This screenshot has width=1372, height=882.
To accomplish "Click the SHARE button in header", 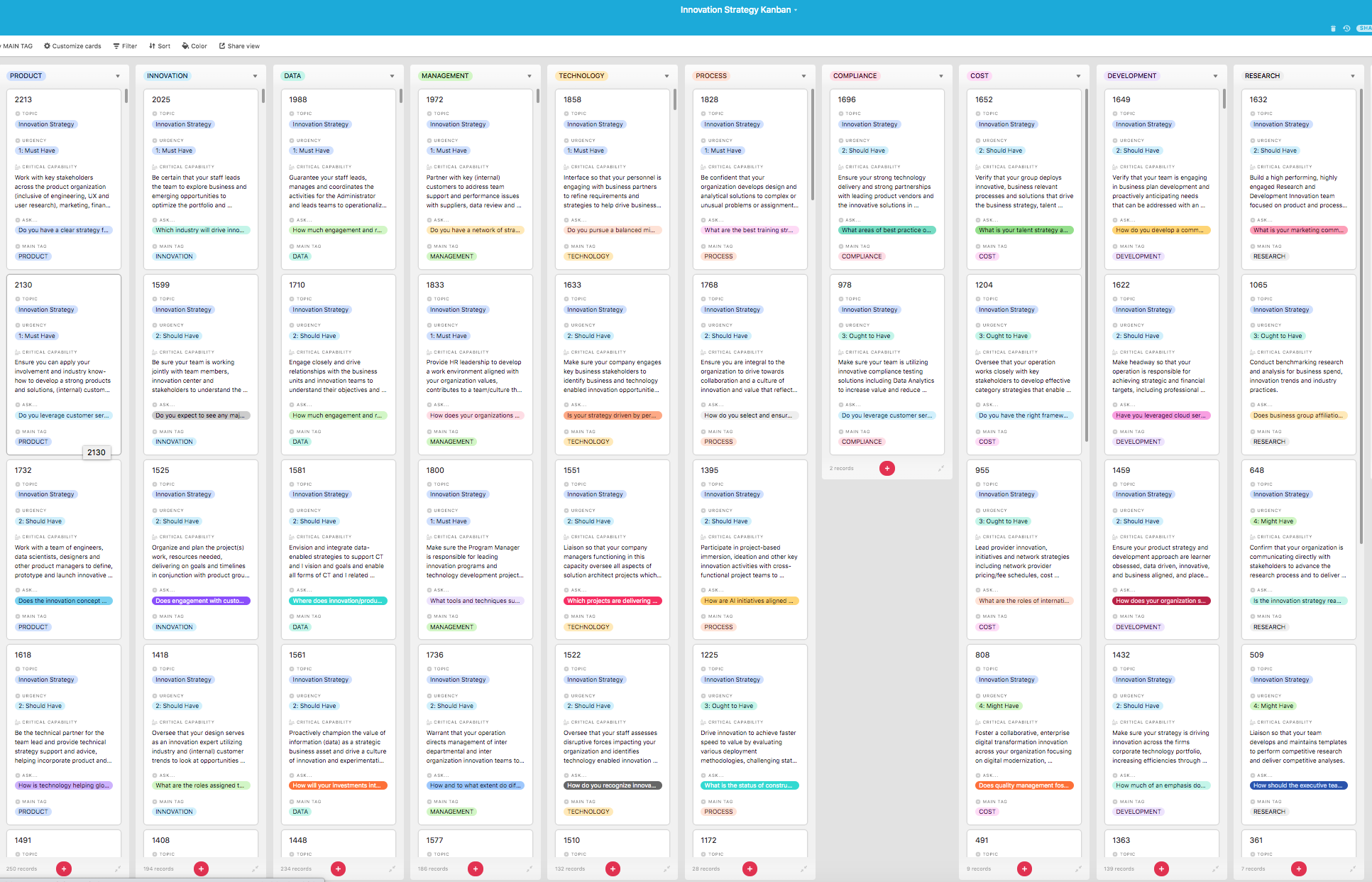I will (x=1364, y=28).
